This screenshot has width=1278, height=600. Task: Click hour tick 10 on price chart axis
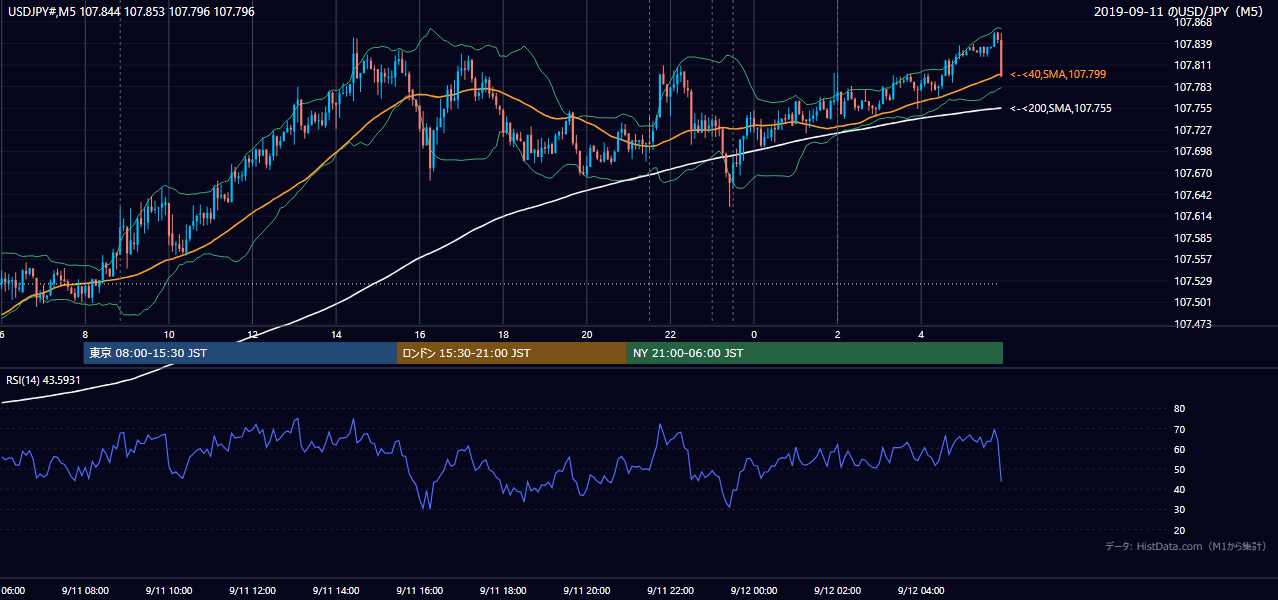[169, 334]
